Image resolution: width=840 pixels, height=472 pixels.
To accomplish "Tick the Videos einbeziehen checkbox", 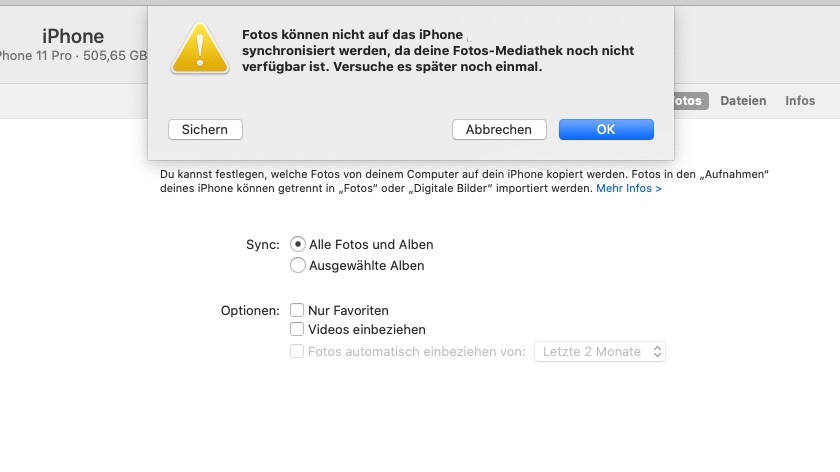I will pyautogui.click(x=297, y=329).
